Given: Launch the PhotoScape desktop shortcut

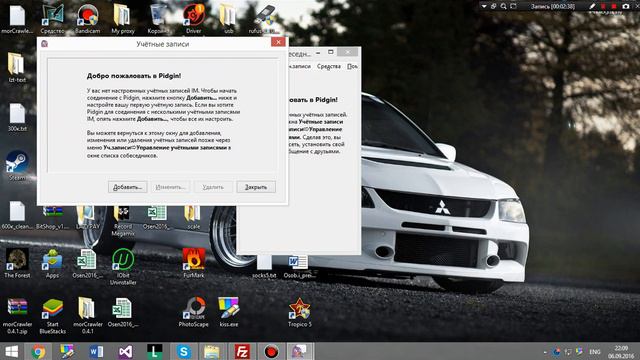Looking at the screenshot, I should (x=193, y=312).
